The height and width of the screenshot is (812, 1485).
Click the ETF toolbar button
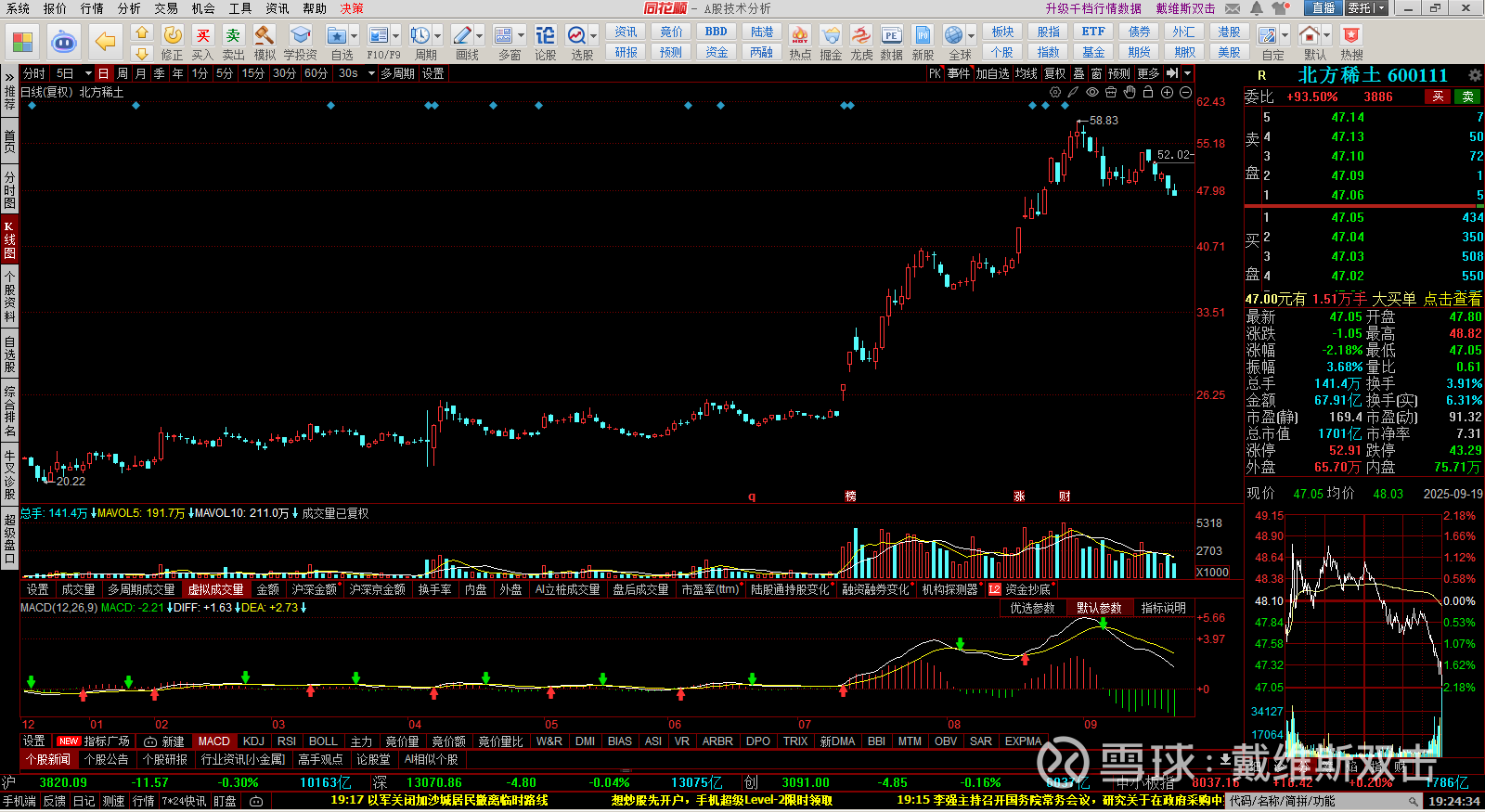coord(1093,32)
